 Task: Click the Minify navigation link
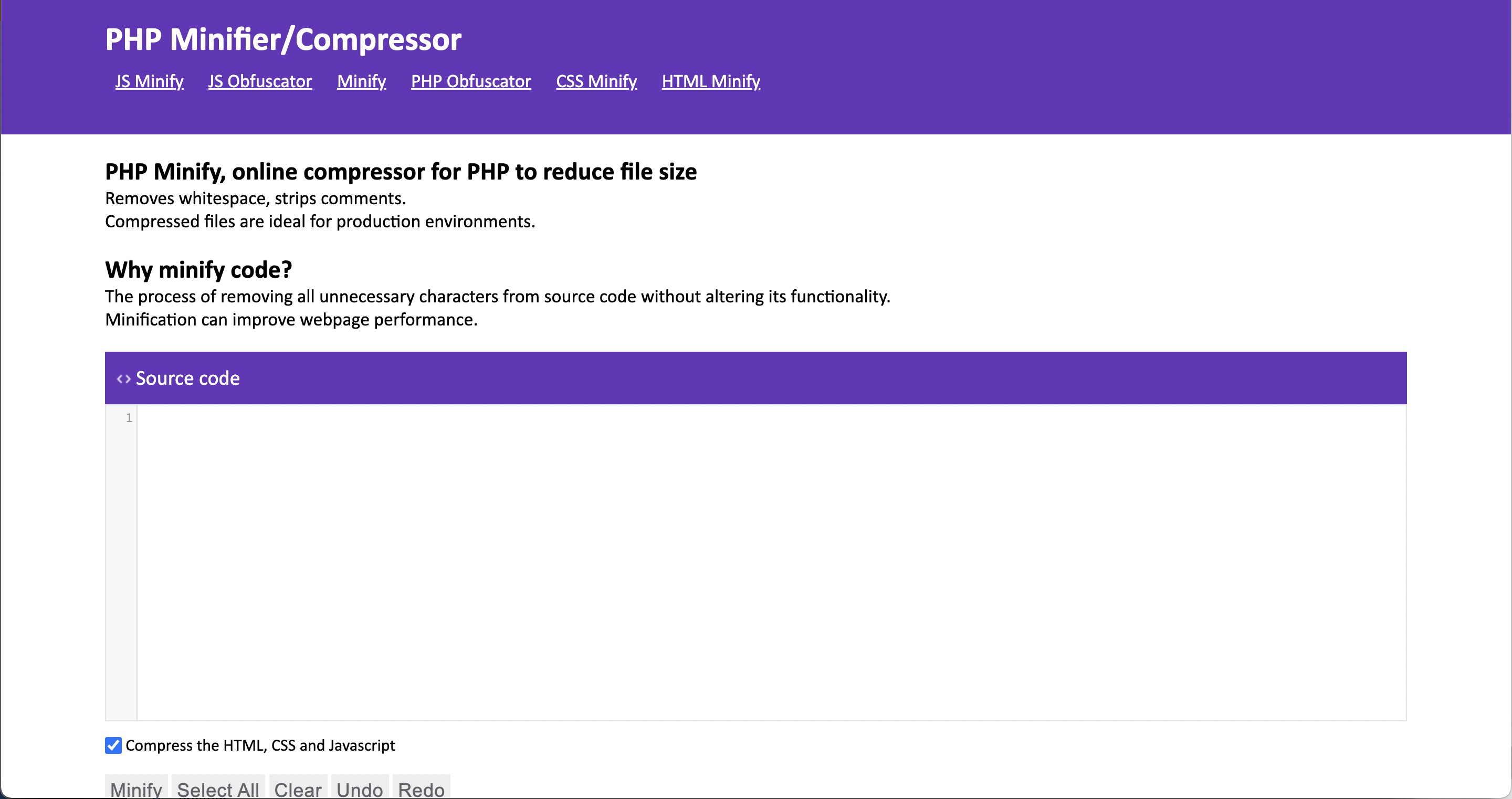click(363, 82)
